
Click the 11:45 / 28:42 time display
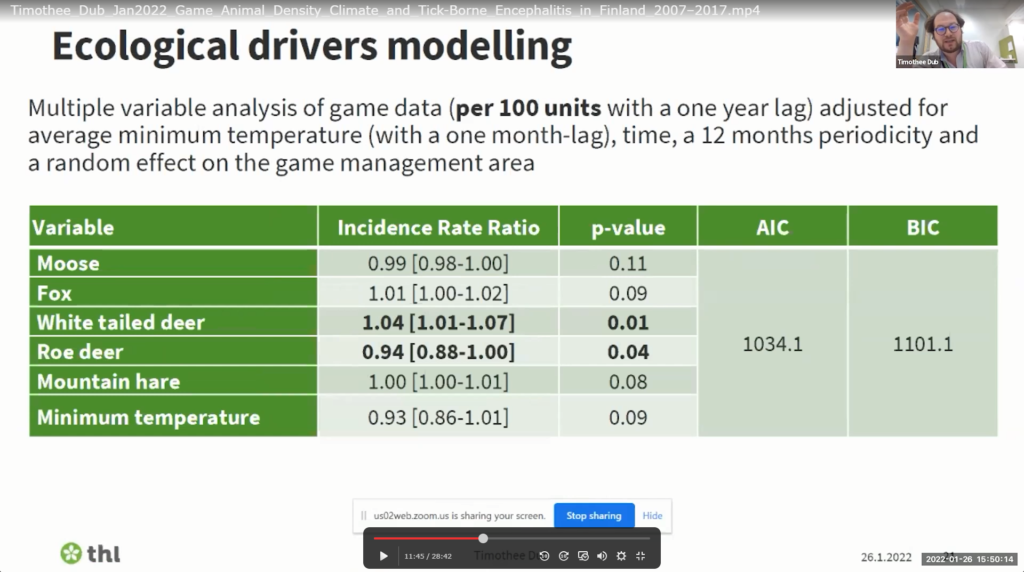tap(428, 556)
